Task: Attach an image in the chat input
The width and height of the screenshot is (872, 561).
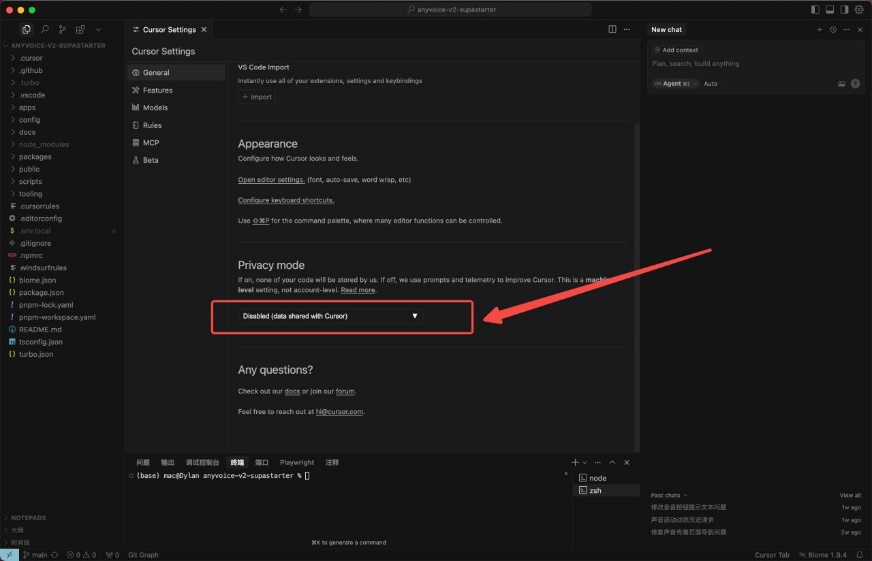Action: [842, 84]
